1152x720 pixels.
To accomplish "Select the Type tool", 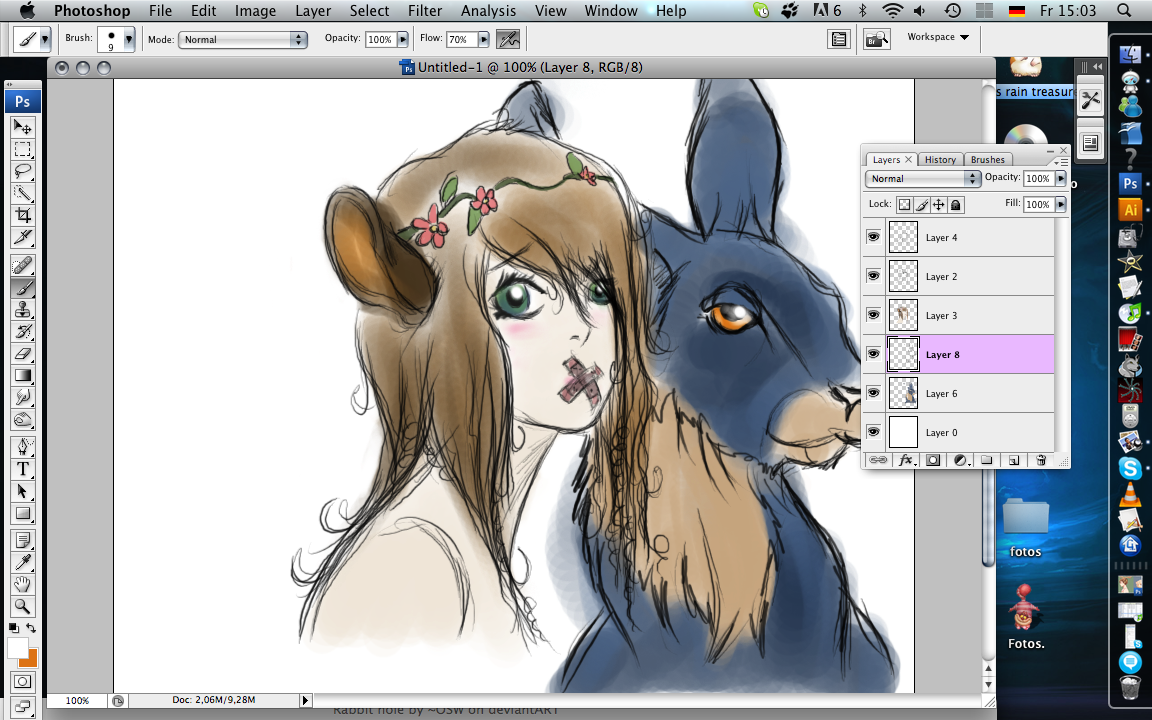I will click(x=22, y=469).
